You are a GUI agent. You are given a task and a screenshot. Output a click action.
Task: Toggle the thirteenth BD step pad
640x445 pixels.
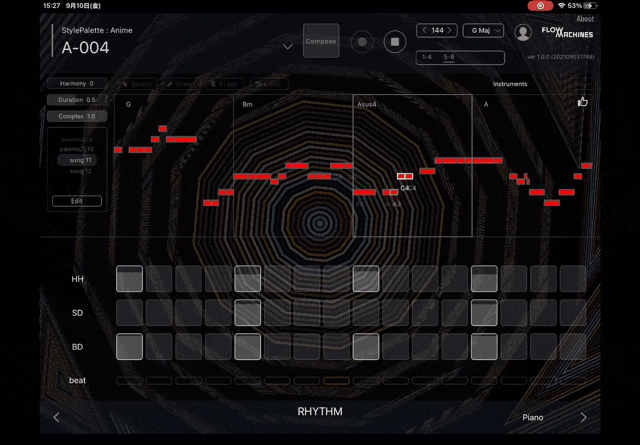[x=484, y=347]
